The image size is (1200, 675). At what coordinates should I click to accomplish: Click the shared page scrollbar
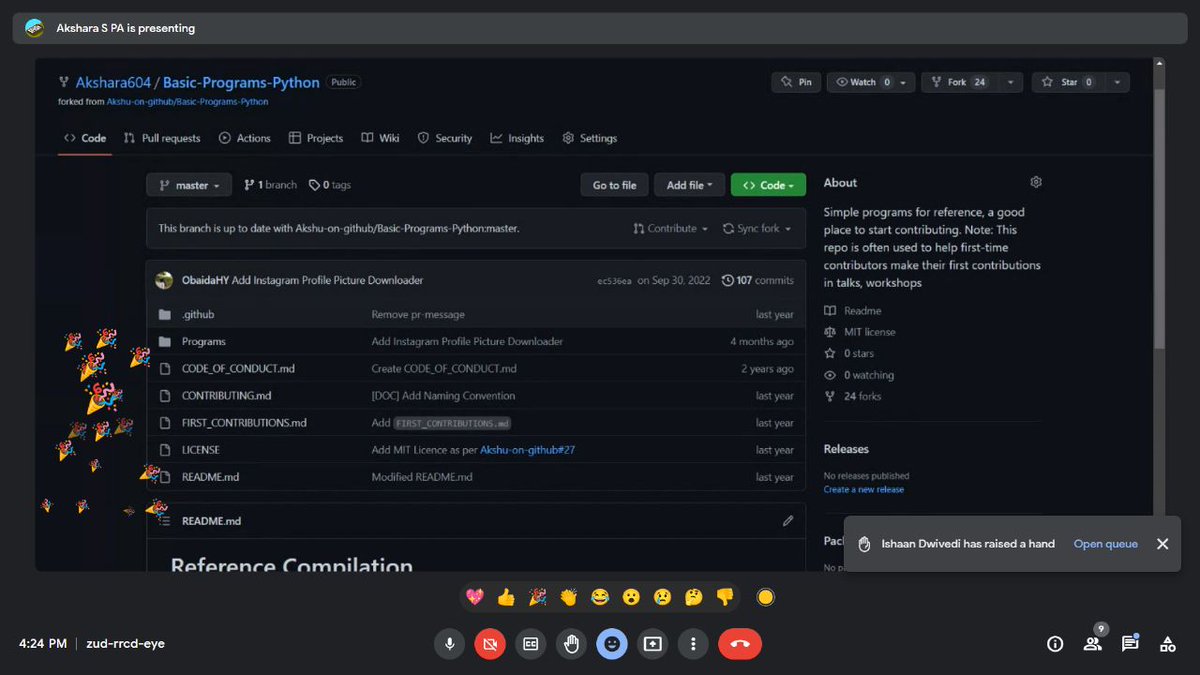1158,220
